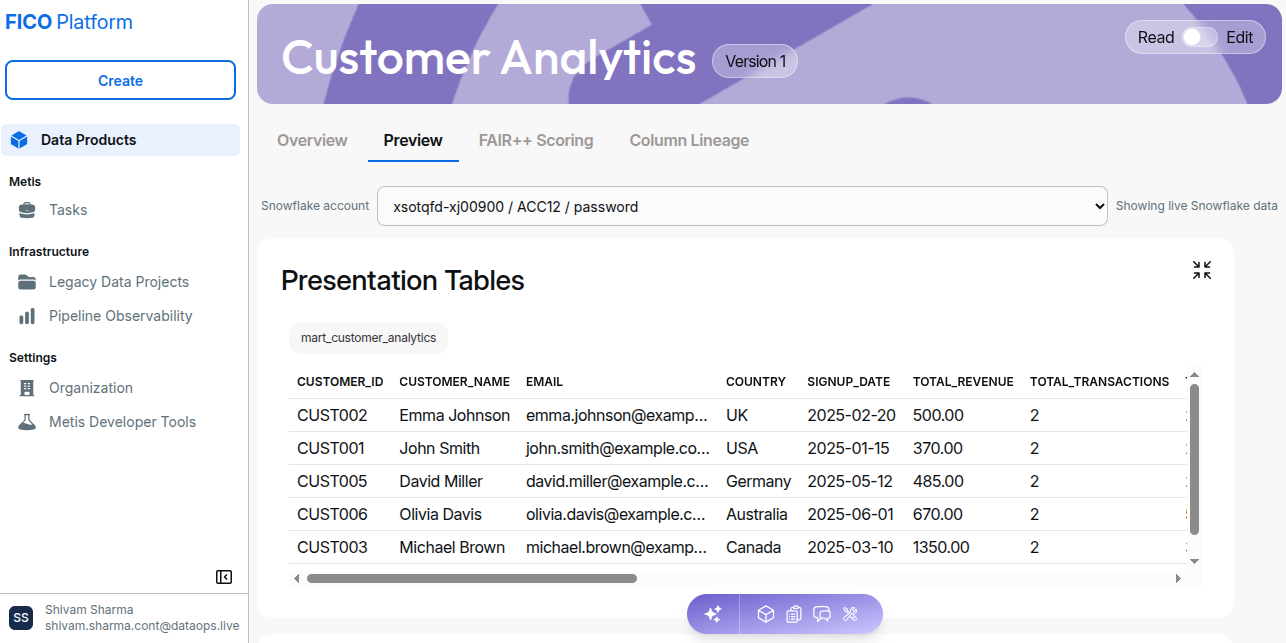Viewport: 1286px width, 643px height.
Task: Click the table's scroll left arrow
Action: click(x=296, y=578)
